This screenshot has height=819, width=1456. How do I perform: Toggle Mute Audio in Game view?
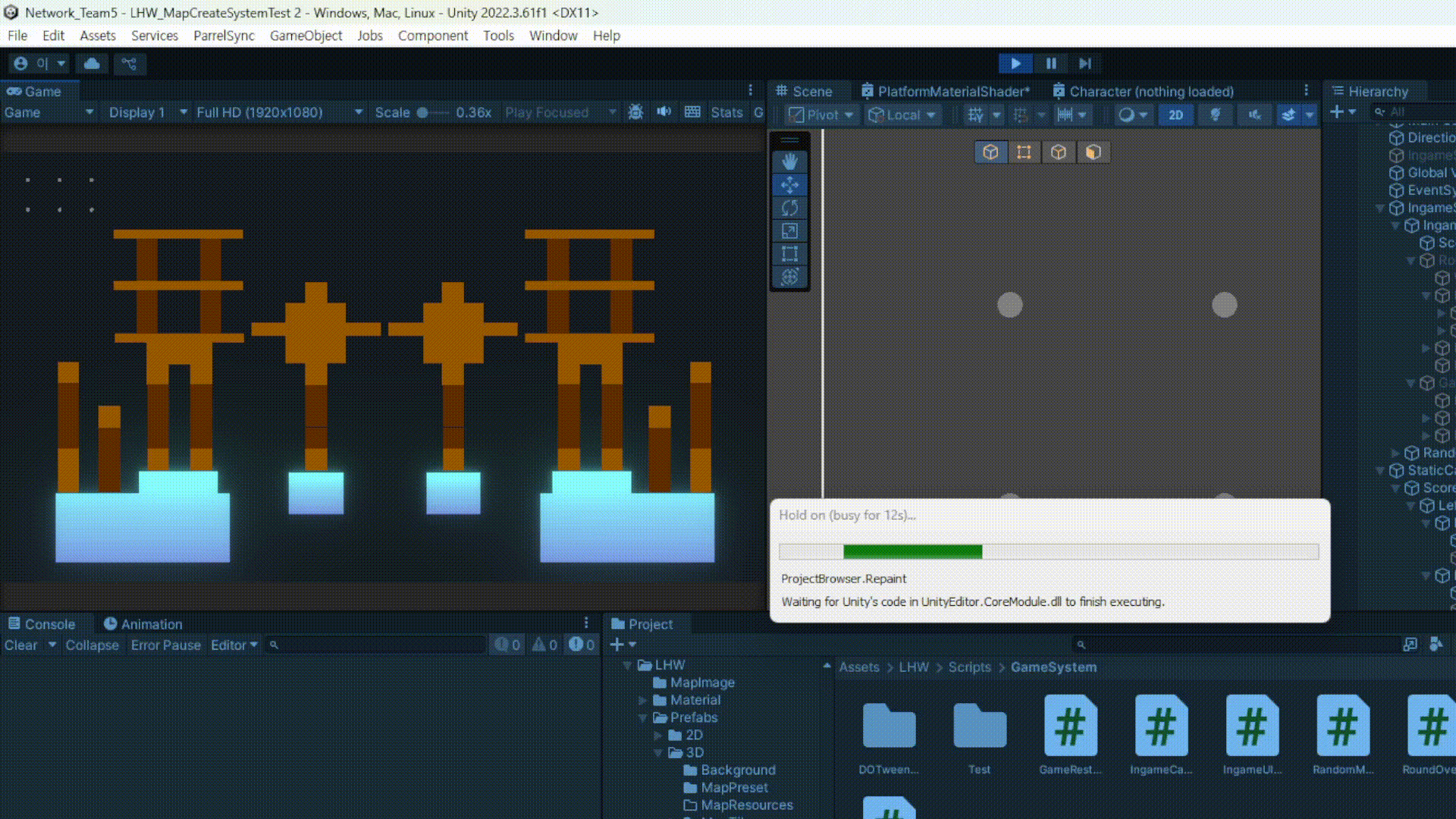(664, 112)
